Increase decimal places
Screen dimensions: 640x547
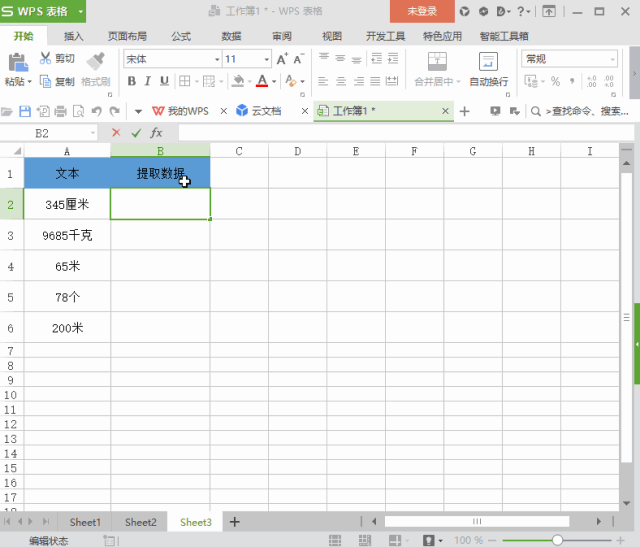pyautogui.click(x=591, y=81)
